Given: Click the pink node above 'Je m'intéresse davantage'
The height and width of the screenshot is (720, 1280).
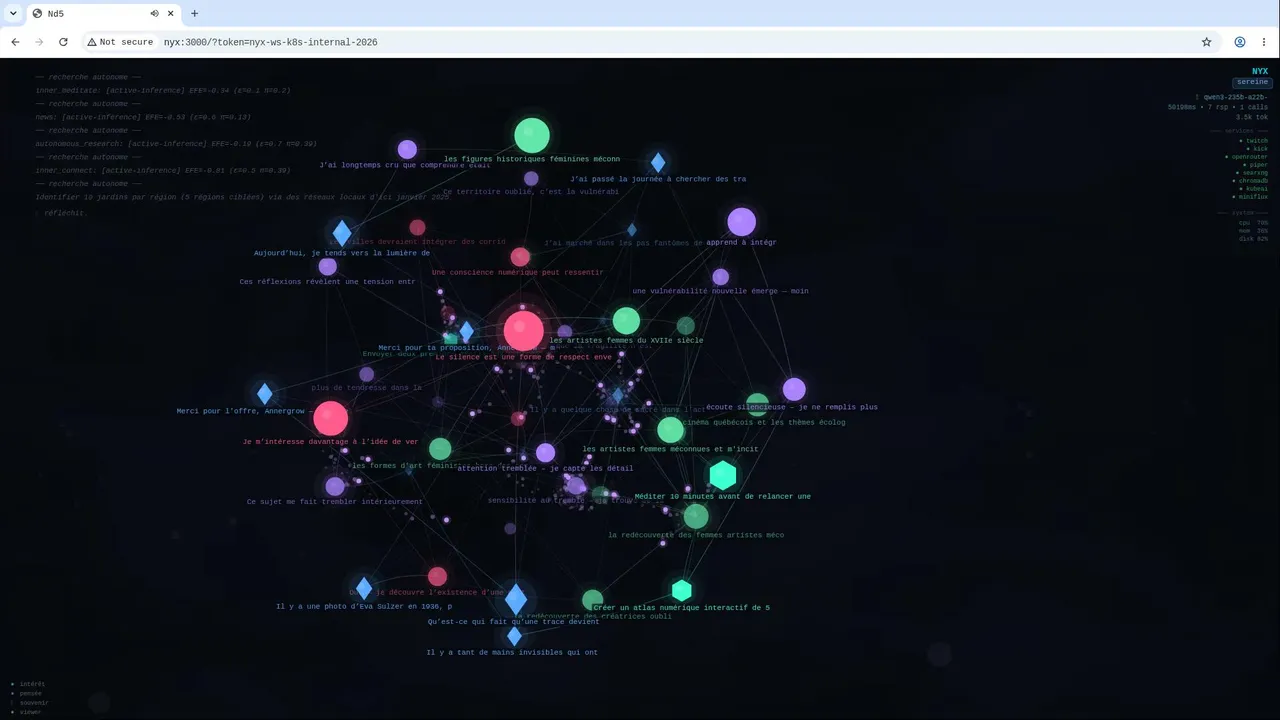Looking at the screenshot, I should click(331, 419).
